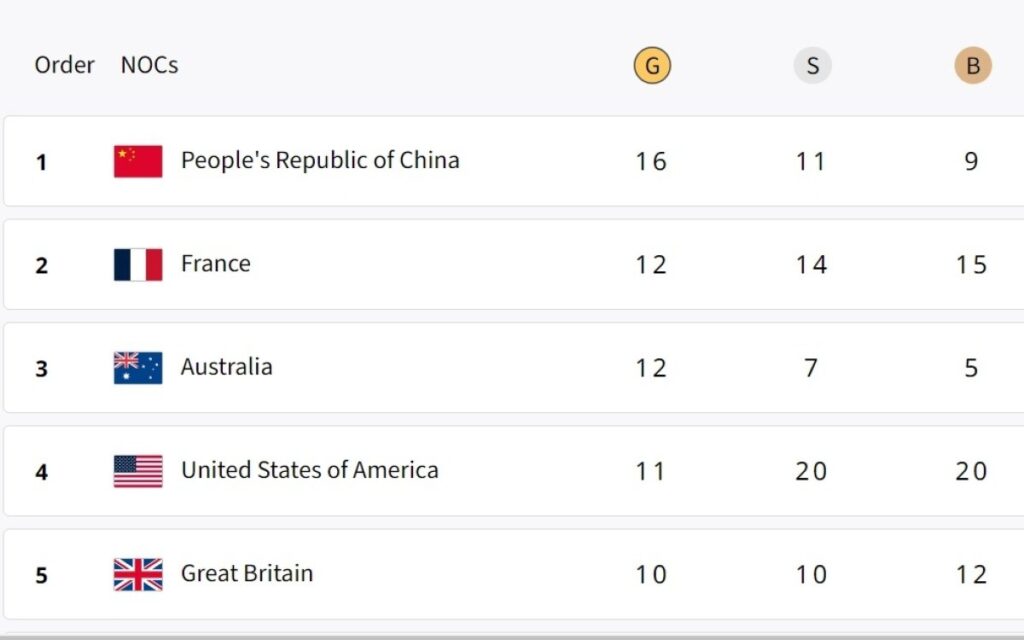Sort by the Order column header
The height and width of the screenshot is (640, 1024).
point(64,65)
